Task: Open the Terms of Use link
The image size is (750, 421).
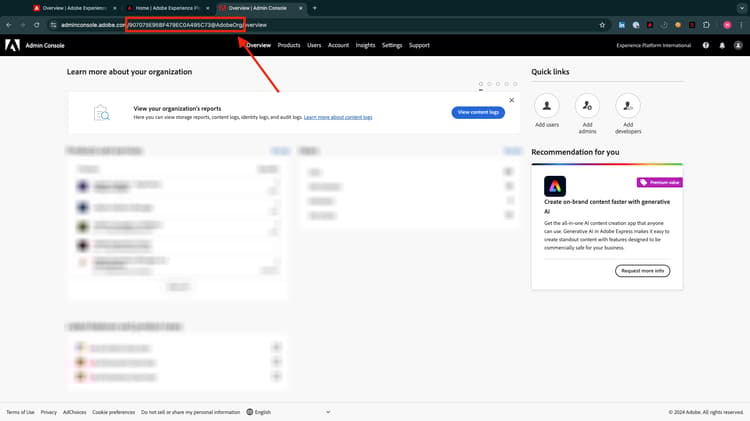Action: point(20,412)
